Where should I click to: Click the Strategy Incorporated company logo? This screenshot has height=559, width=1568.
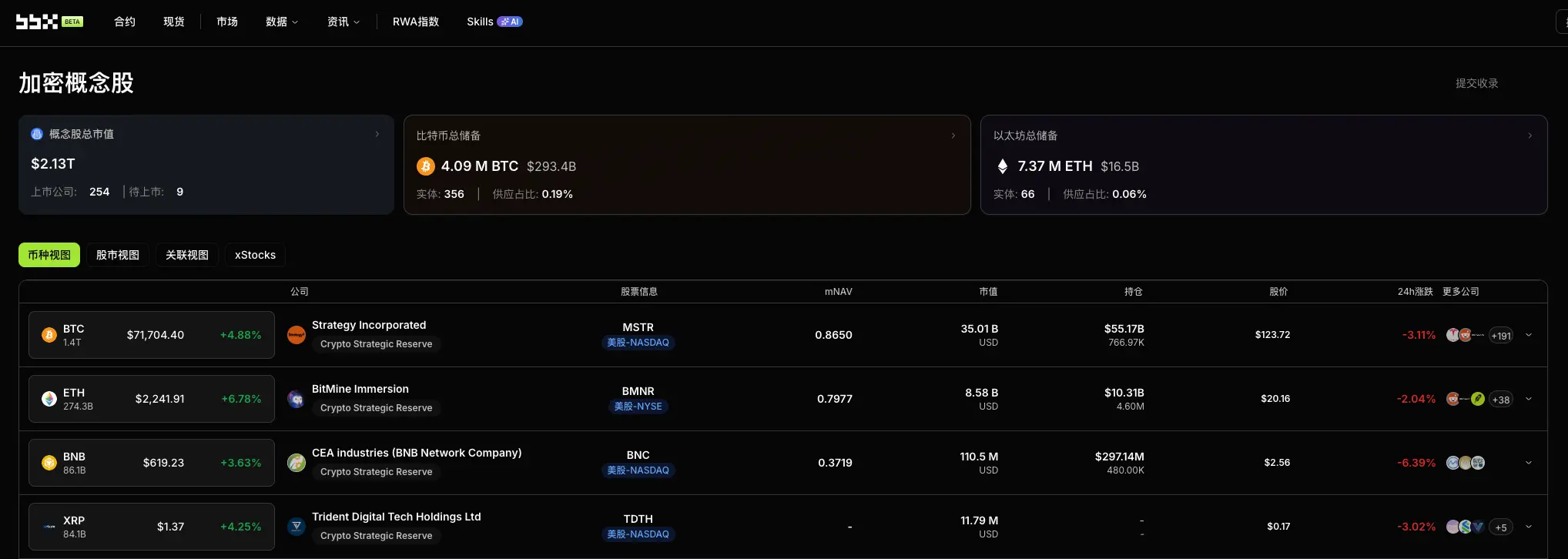297,335
